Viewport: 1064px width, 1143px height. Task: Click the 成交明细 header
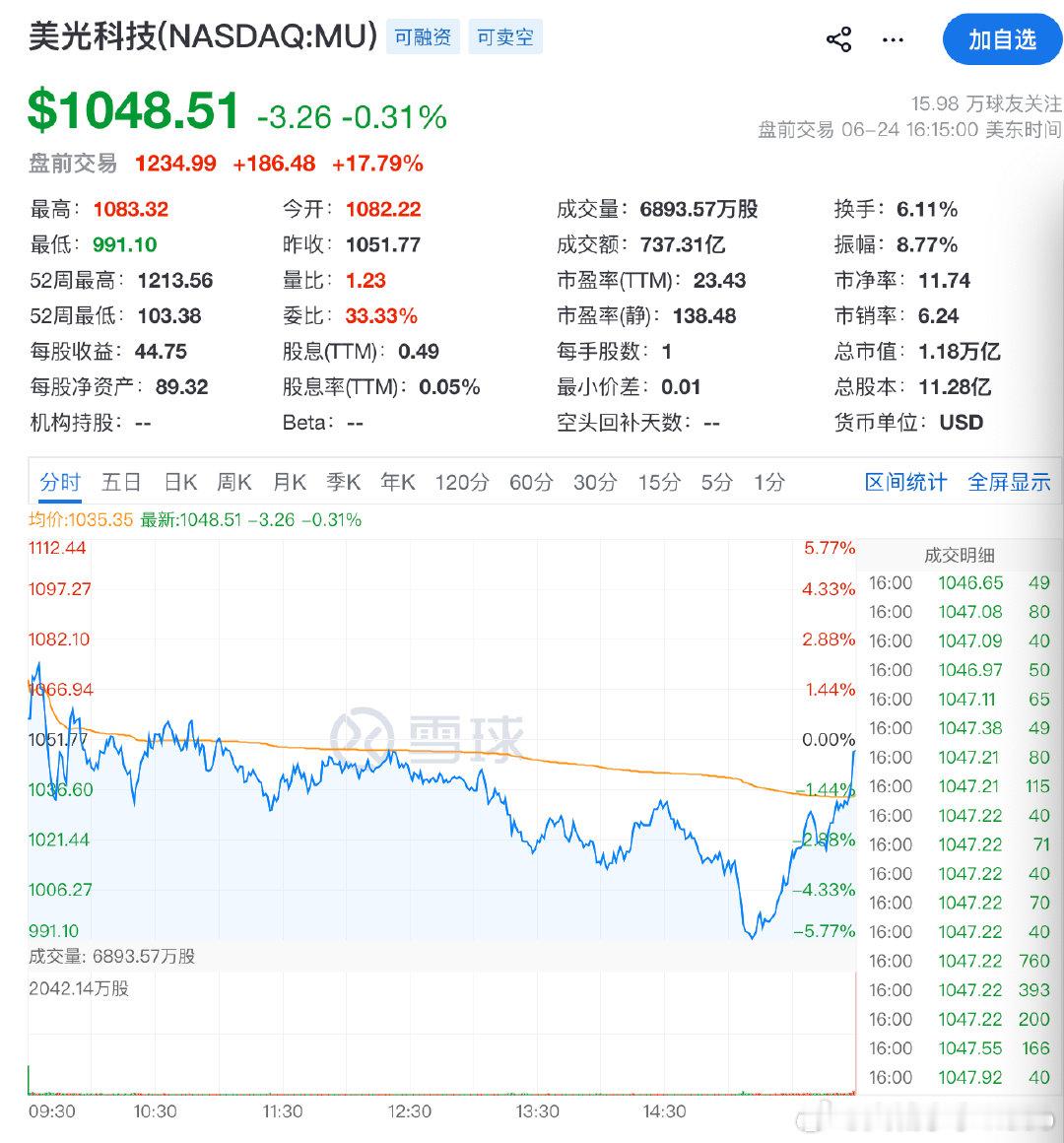[959, 556]
